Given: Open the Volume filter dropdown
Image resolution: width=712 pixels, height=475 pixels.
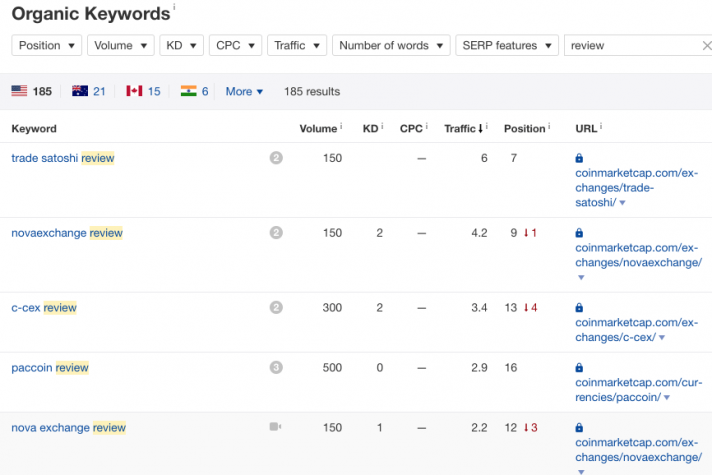Looking at the screenshot, I should 120,45.
